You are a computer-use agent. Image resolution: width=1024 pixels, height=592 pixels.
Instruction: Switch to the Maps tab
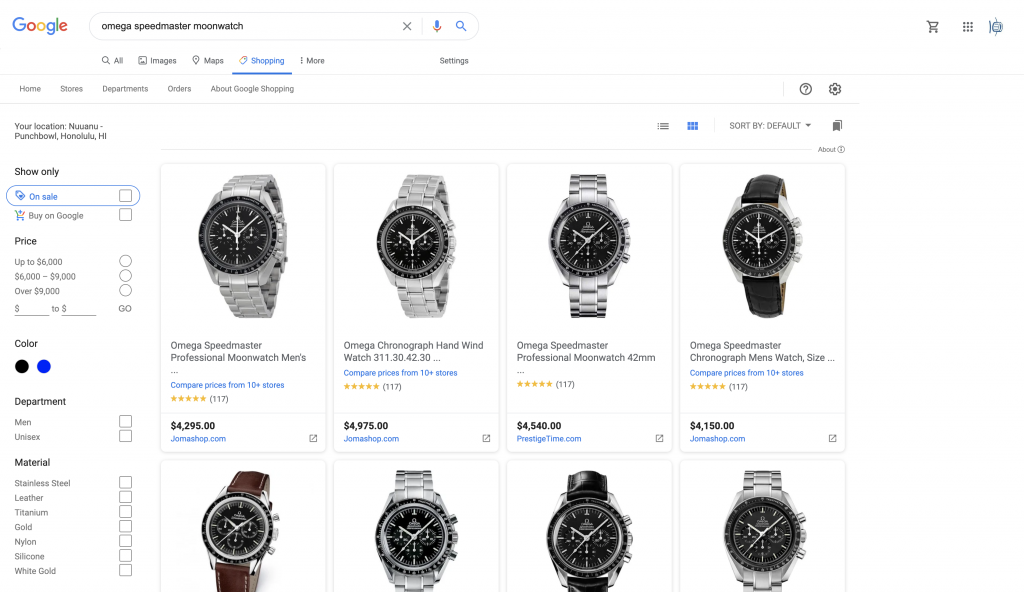(208, 61)
